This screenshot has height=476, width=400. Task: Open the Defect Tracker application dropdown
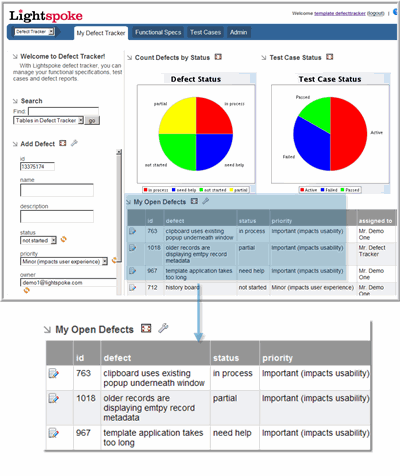[34, 32]
